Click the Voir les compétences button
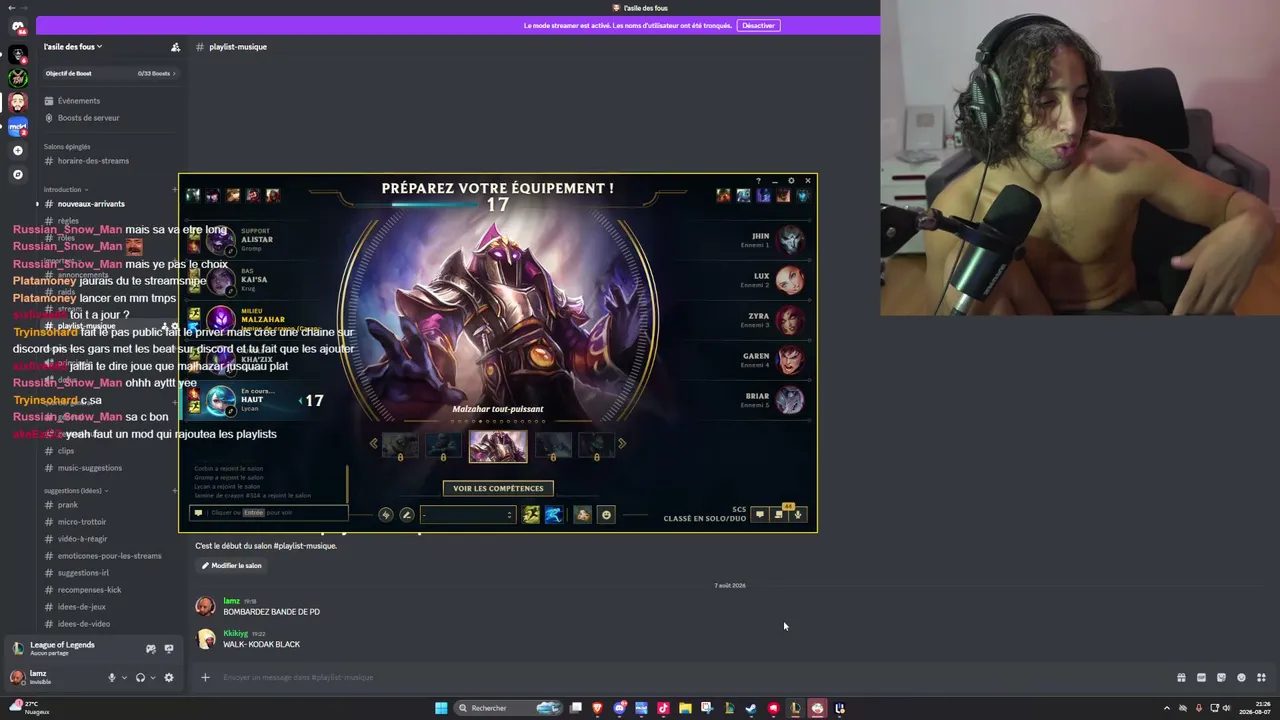This screenshot has width=1280, height=720. pos(498,488)
